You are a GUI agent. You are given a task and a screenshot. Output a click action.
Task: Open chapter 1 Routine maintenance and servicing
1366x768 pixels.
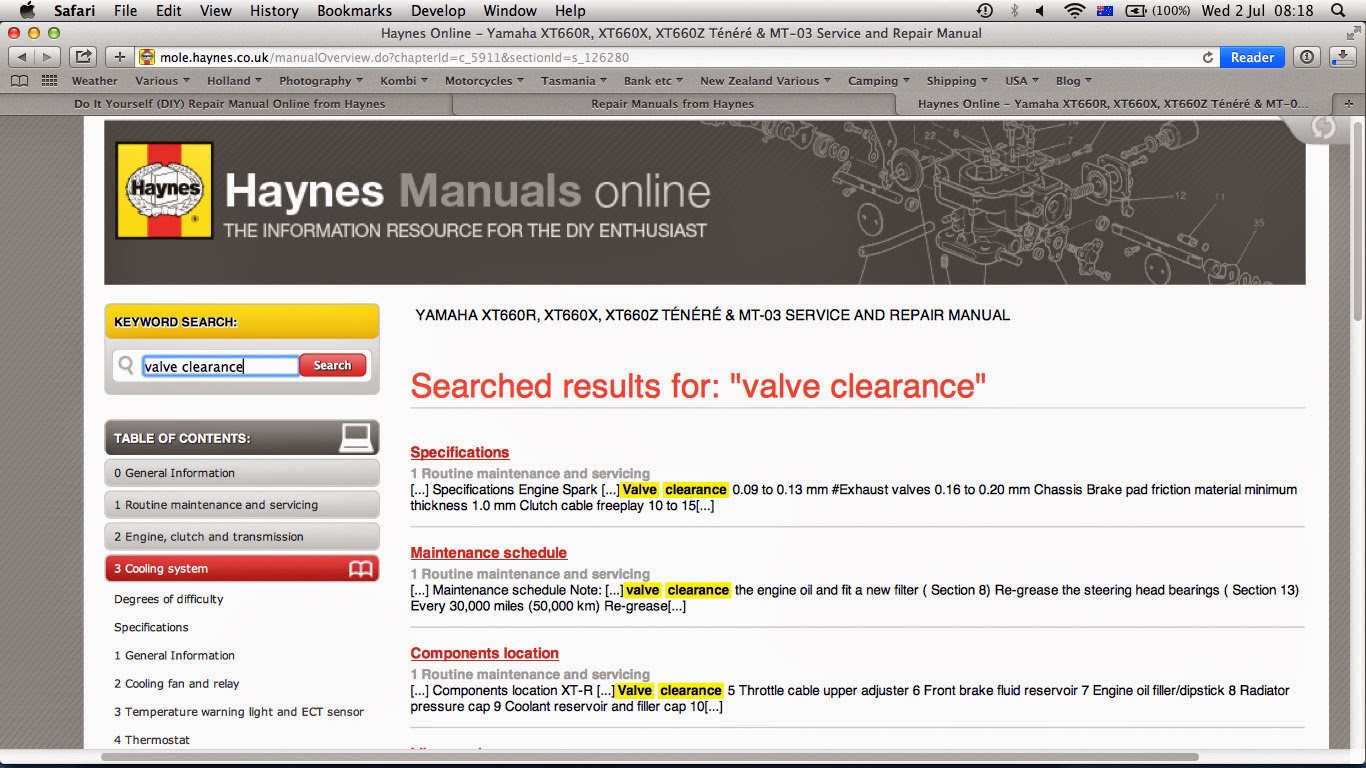242,505
